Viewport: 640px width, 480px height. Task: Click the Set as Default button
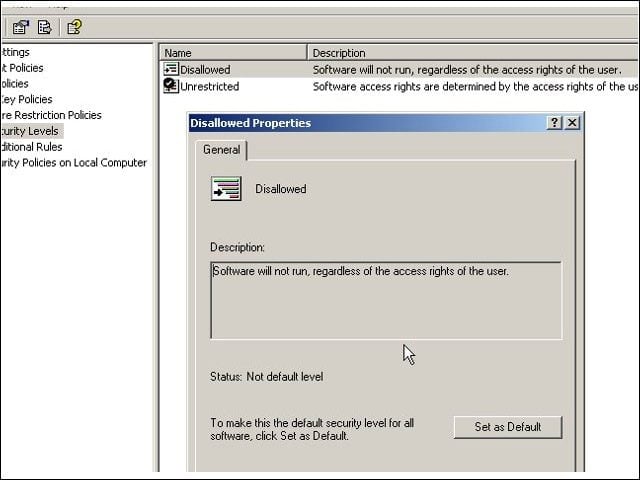click(x=508, y=427)
